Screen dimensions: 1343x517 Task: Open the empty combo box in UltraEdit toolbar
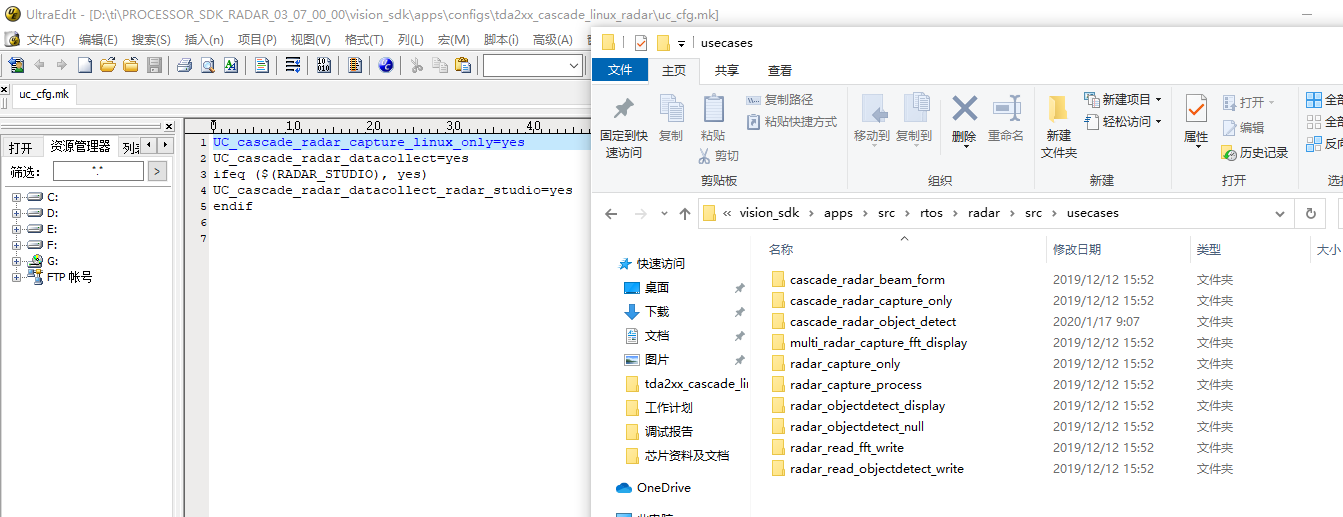533,66
